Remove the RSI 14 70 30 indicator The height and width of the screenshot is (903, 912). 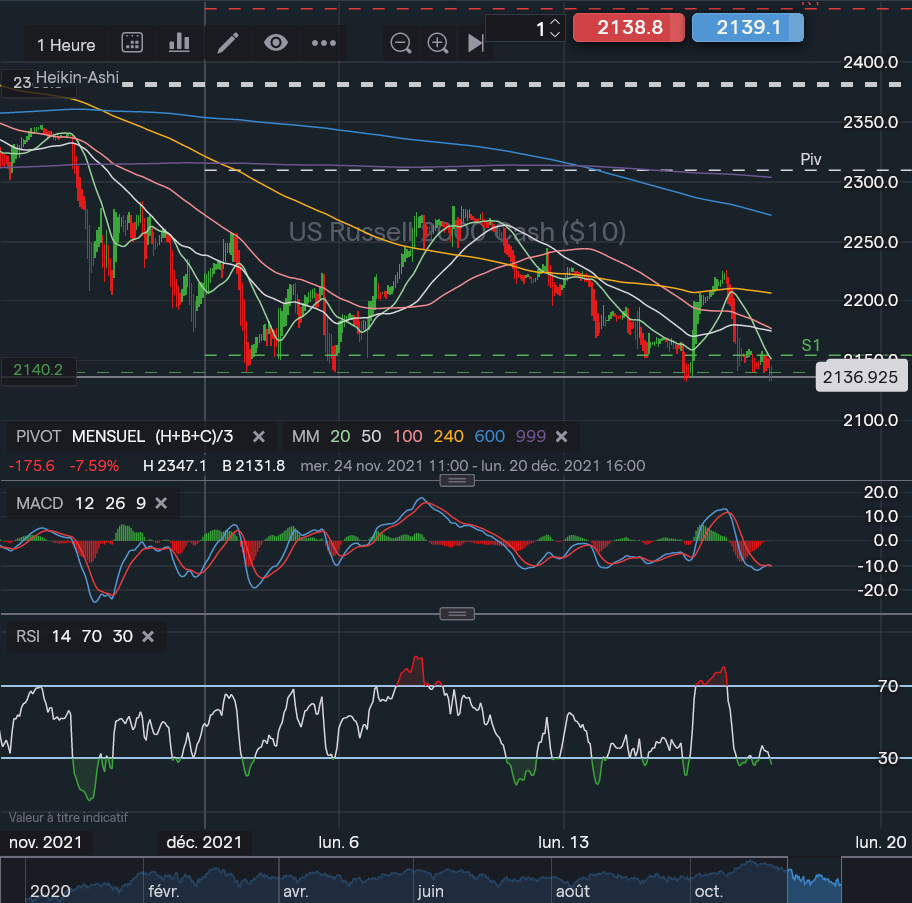(148, 636)
